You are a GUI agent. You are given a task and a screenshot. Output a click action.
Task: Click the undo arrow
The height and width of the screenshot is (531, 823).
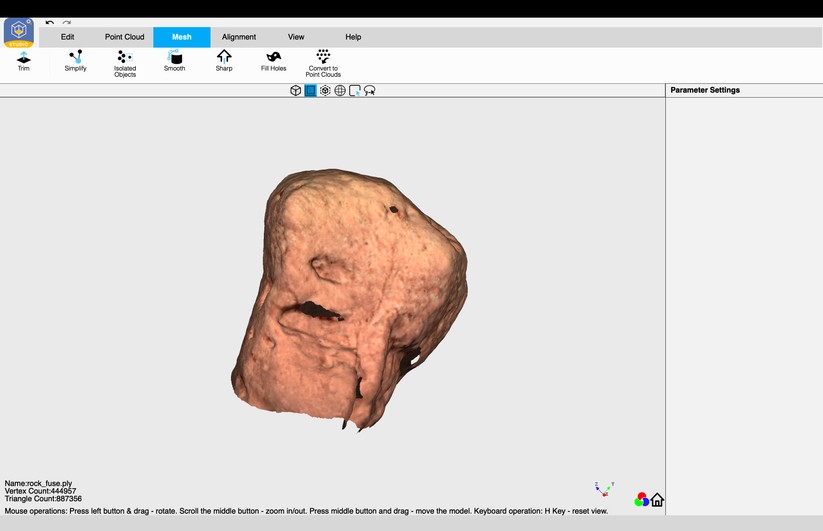pyautogui.click(x=50, y=23)
